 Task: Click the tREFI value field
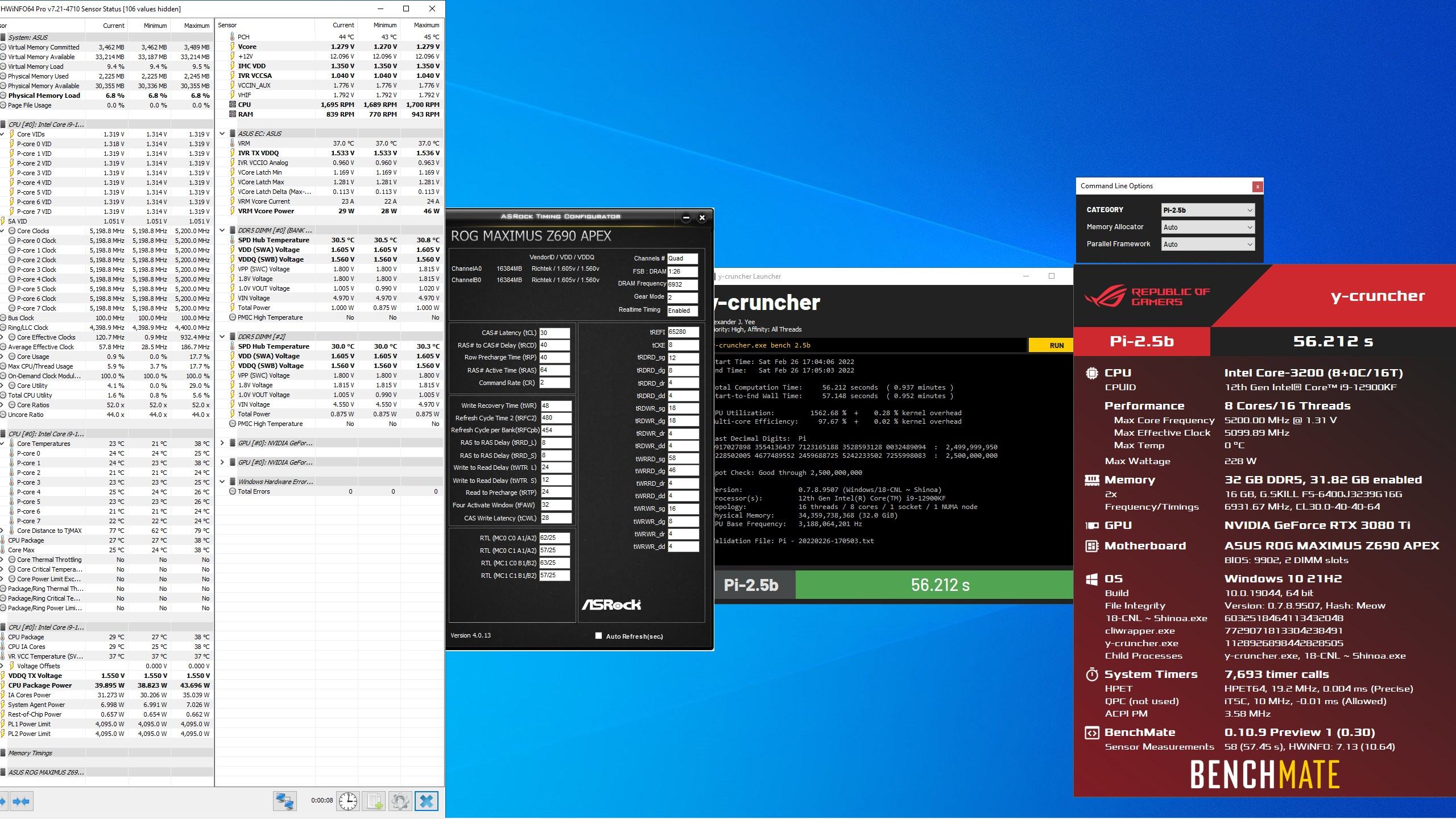tap(683, 332)
